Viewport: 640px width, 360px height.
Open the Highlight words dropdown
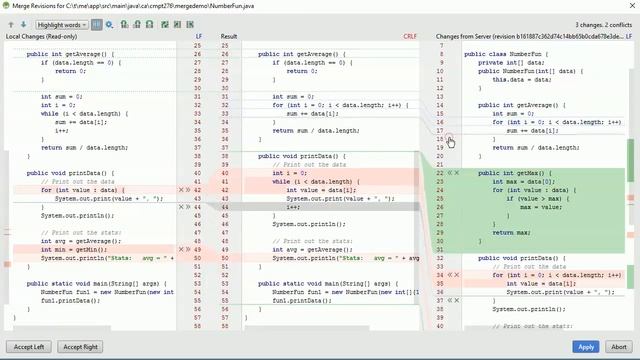(x=62, y=25)
